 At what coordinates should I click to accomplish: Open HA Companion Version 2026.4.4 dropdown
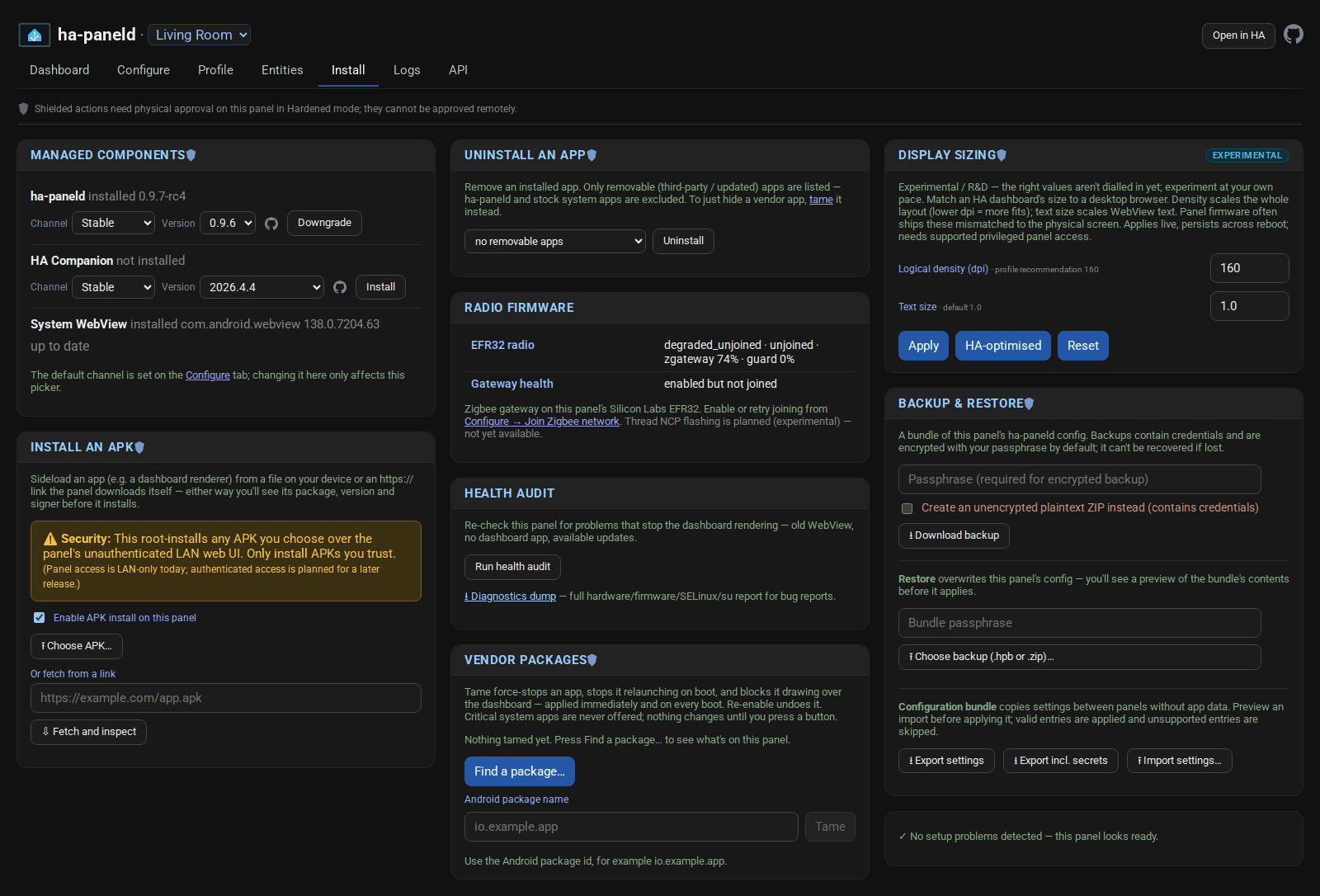click(x=262, y=287)
